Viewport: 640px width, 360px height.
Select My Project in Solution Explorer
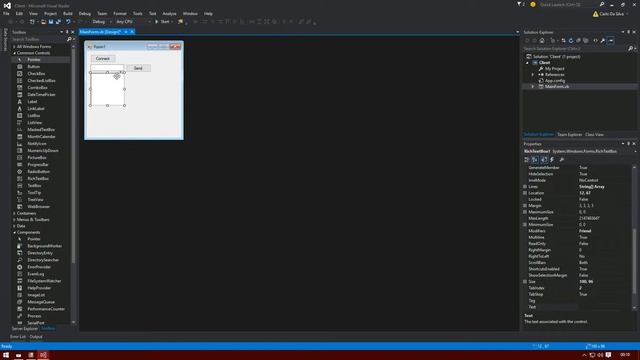554,69
